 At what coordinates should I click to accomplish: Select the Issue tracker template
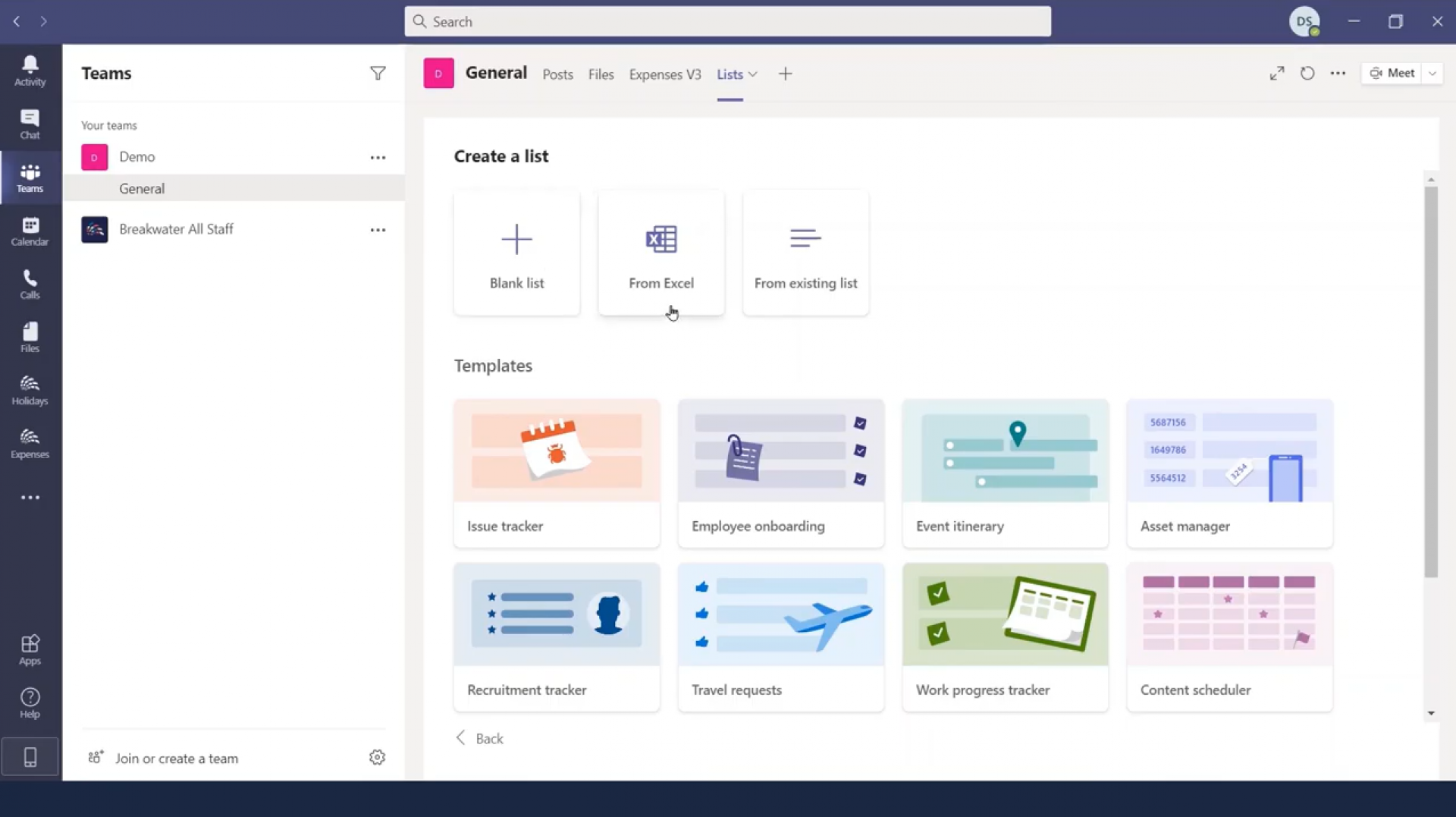coord(556,473)
